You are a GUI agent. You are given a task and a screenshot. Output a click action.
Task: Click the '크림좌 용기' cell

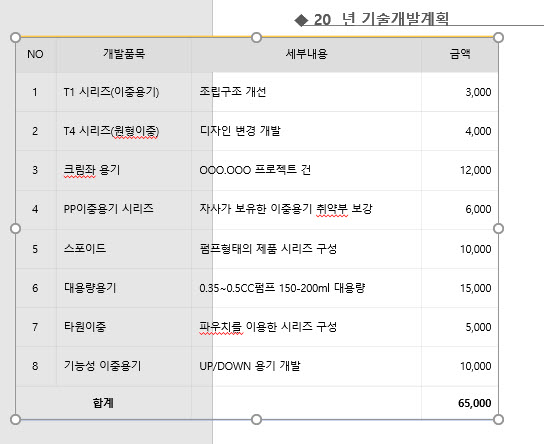click(x=124, y=170)
